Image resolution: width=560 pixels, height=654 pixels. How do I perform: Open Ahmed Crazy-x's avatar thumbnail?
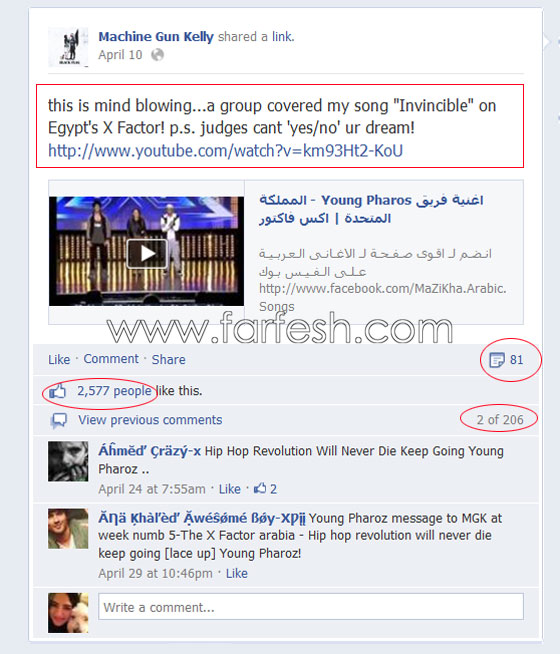click(68, 461)
